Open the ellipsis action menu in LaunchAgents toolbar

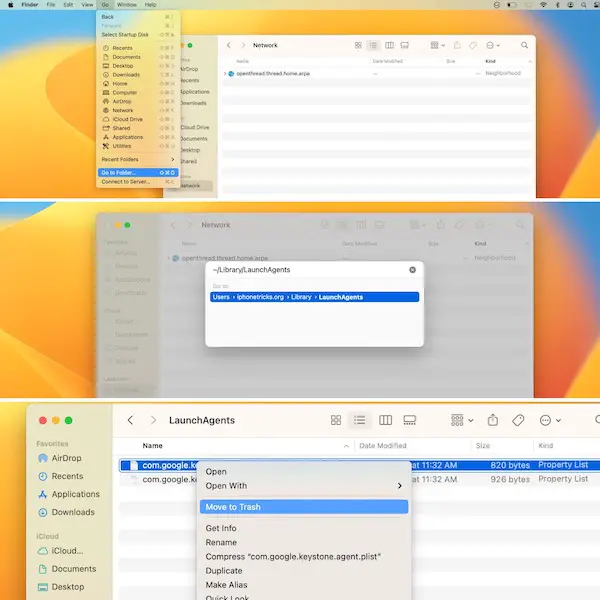tap(549, 420)
